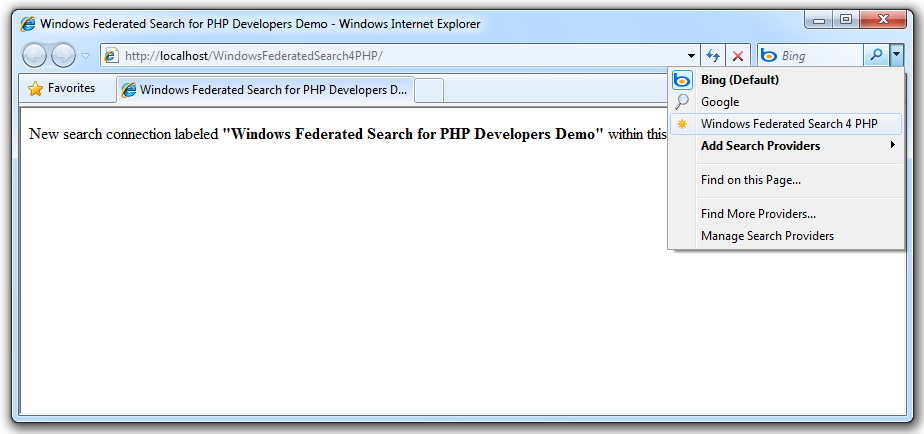Click the Refresh page icon
924x434 pixels.
click(713, 56)
